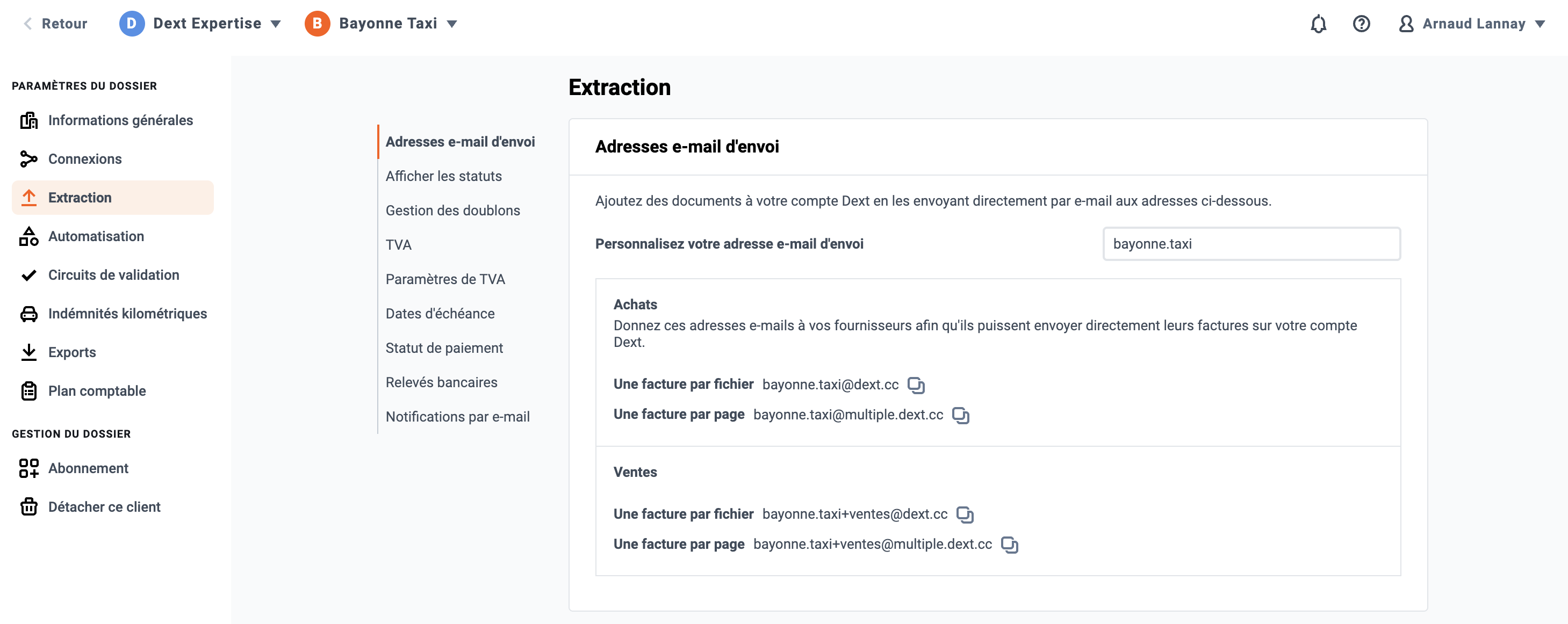Click the bayonne.taxi e-mail address field
The height and width of the screenshot is (624, 1568).
(1251, 244)
